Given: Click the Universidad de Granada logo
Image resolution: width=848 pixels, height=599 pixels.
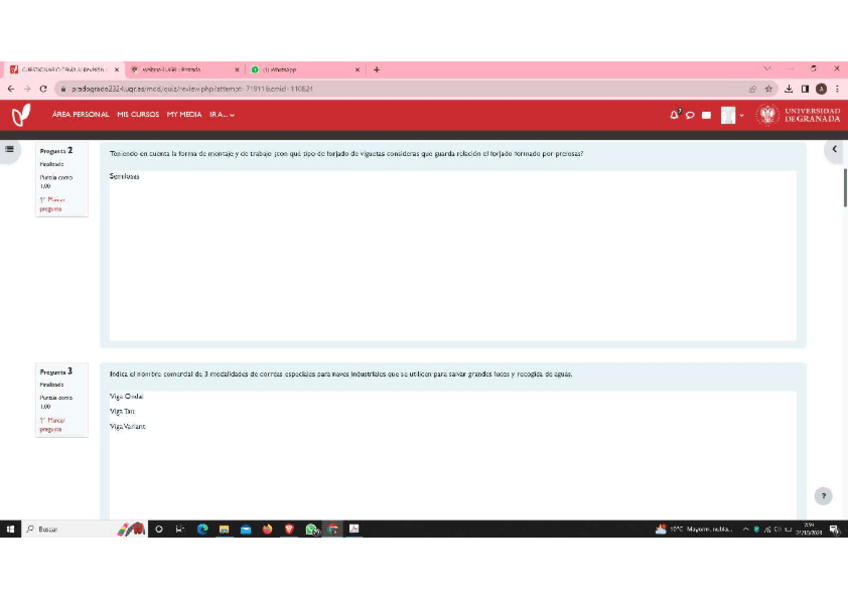Looking at the screenshot, I should click(798, 115).
